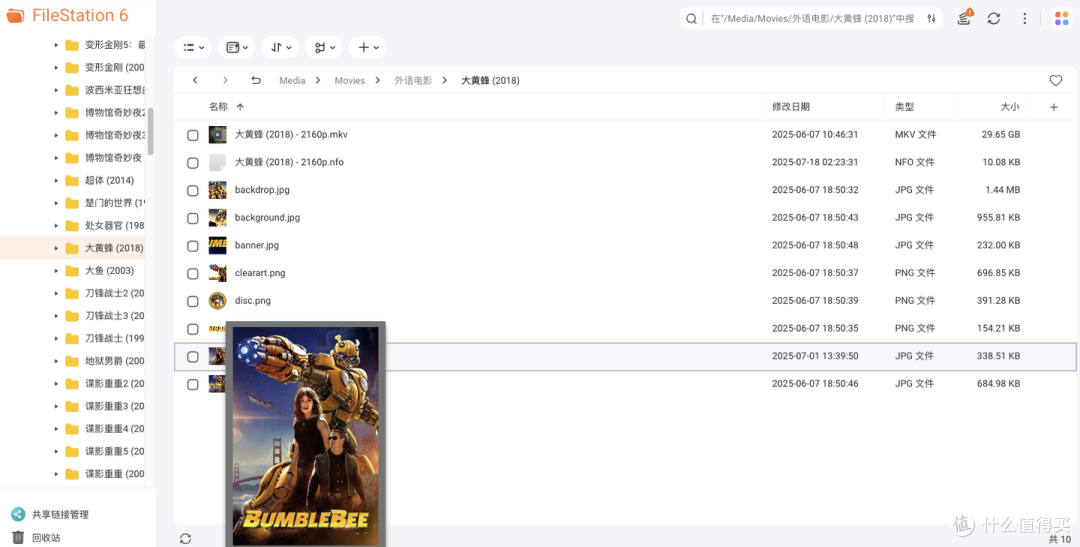Click the plus icon to add column
The image size is (1080, 547).
point(1053,107)
